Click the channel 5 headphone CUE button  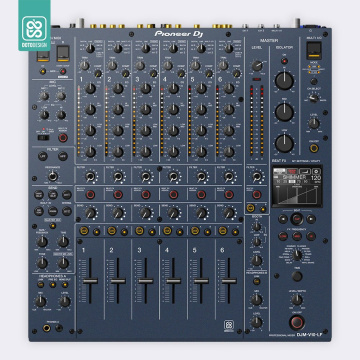195,230
